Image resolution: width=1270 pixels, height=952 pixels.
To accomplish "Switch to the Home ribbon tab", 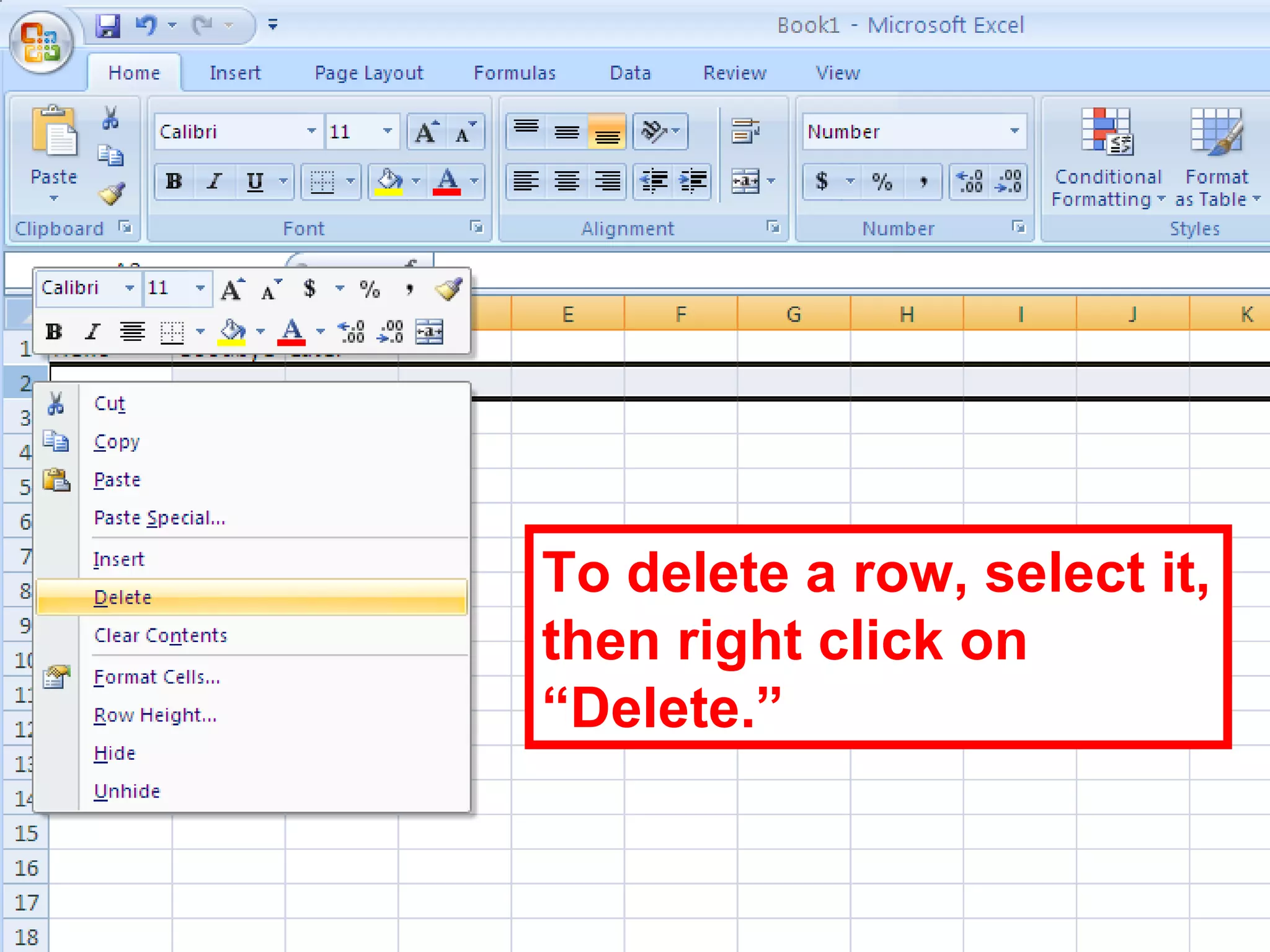I will pyautogui.click(x=134, y=73).
